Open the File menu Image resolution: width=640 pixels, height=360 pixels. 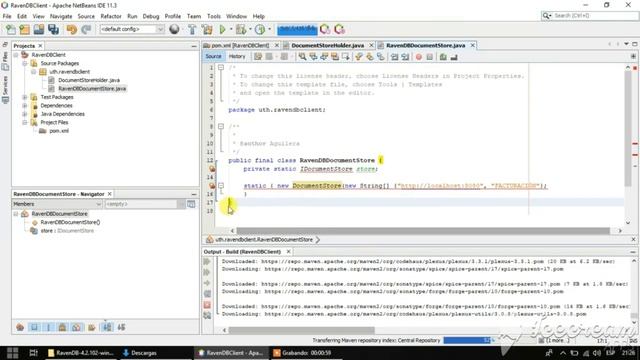coord(7,16)
